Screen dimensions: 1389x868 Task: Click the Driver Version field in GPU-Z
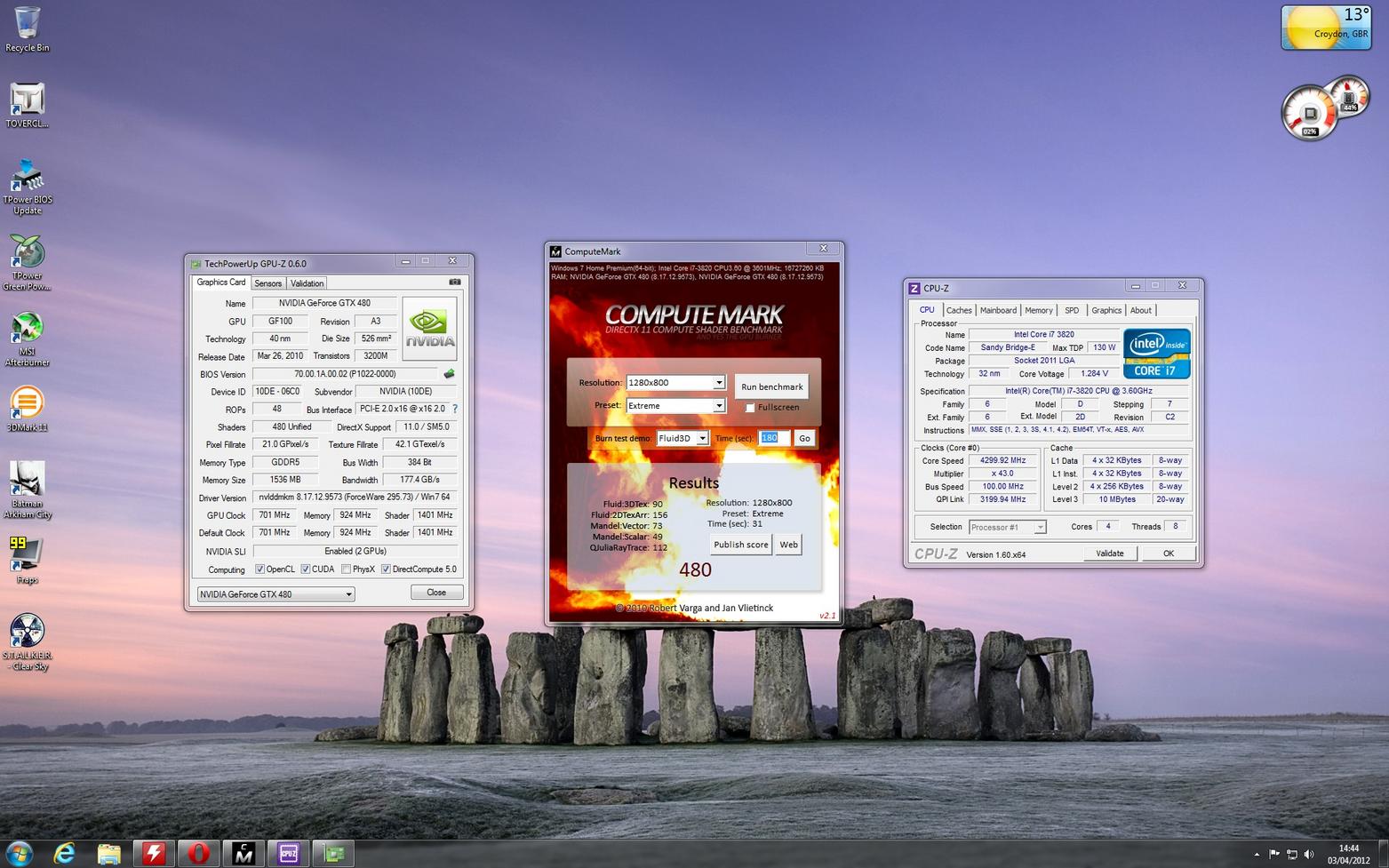355,498
